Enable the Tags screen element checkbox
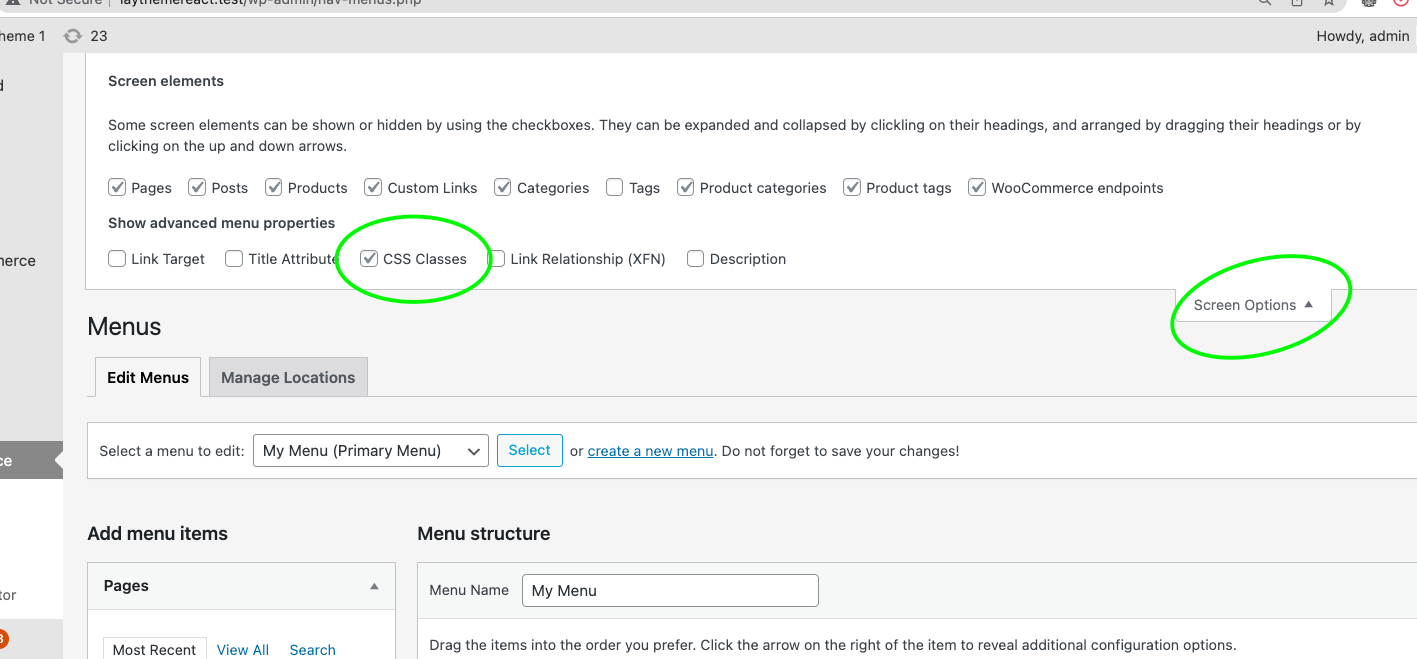This screenshot has height=659, width=1417. click(x=615, y=188)
